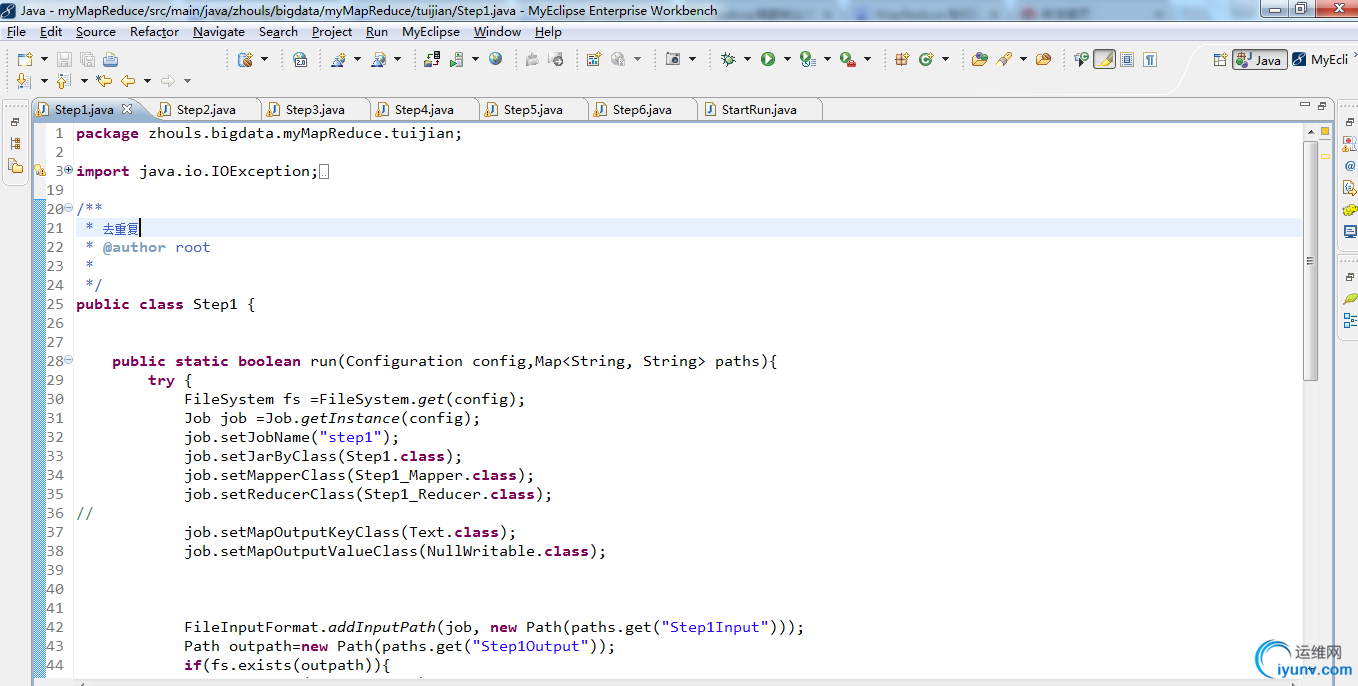Open the Console monitor view icon
The image size is (1358, 686).
1350,232
